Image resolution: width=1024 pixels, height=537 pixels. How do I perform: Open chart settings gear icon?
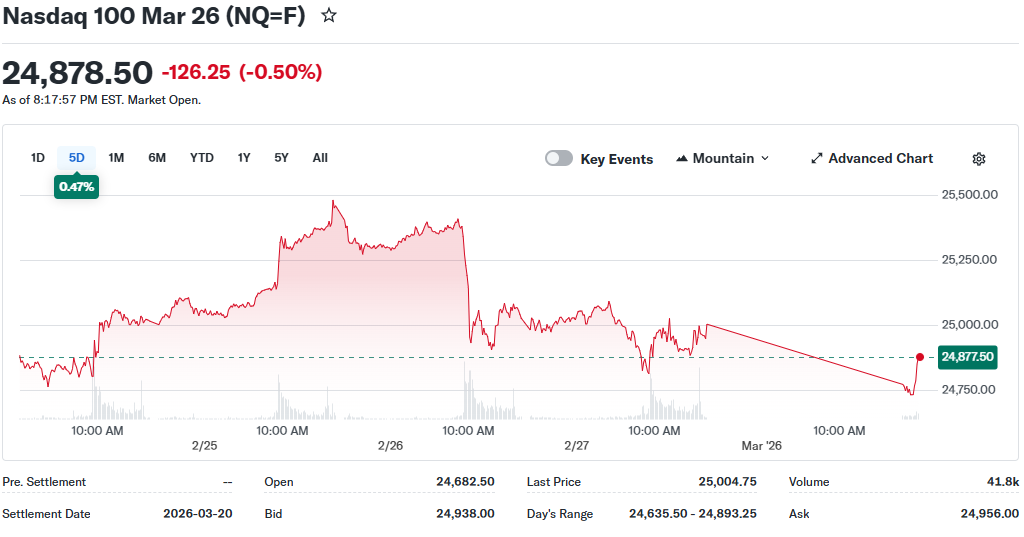pos(978,159)
